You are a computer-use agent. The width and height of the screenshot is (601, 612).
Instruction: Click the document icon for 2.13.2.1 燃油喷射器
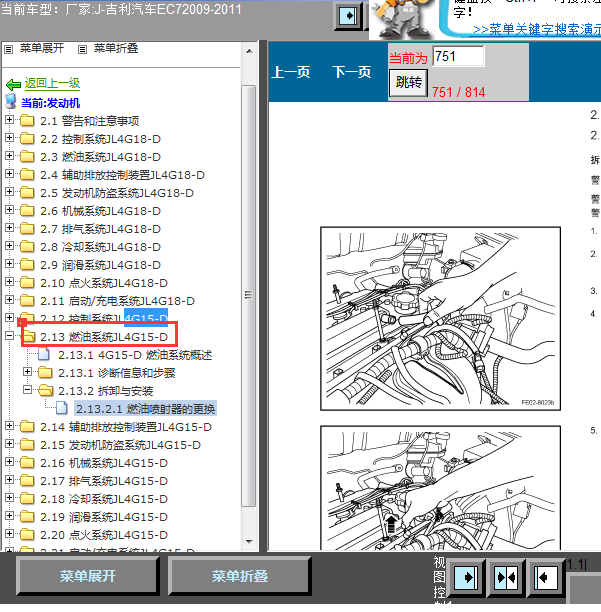62,408
